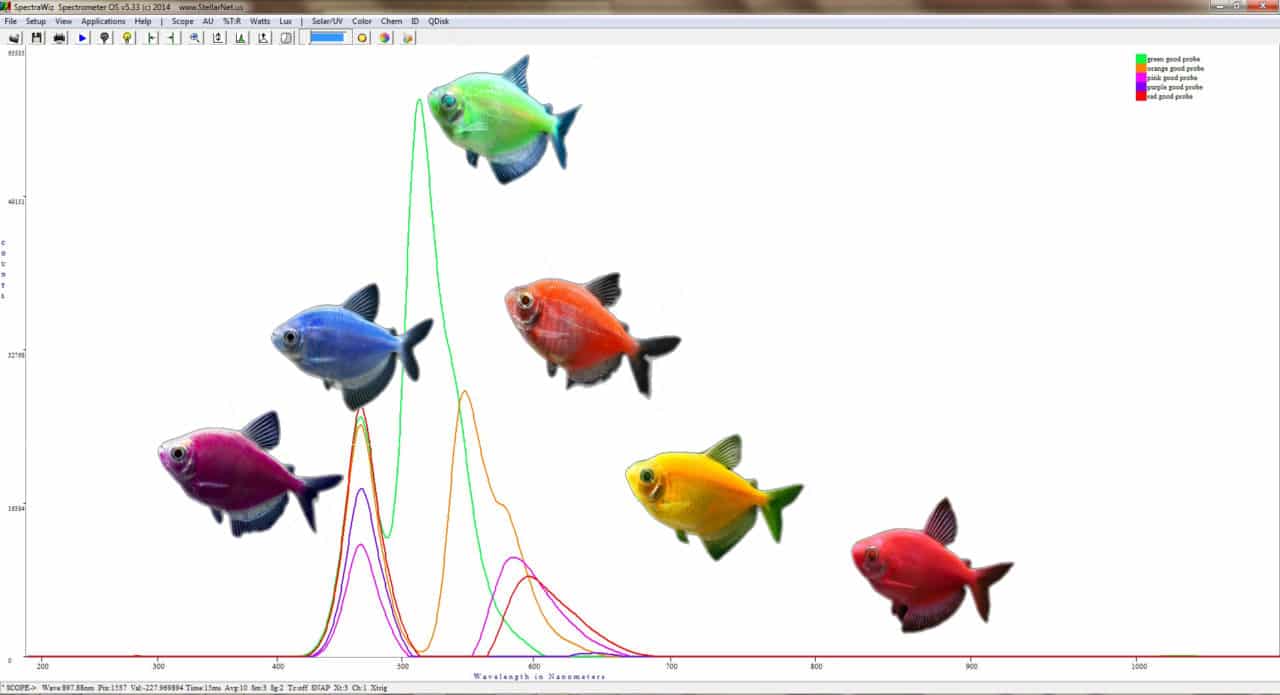Click the color wheel icon on the toolbar
The width and height of the screenshot is (1280, 695).
point(384,37)
